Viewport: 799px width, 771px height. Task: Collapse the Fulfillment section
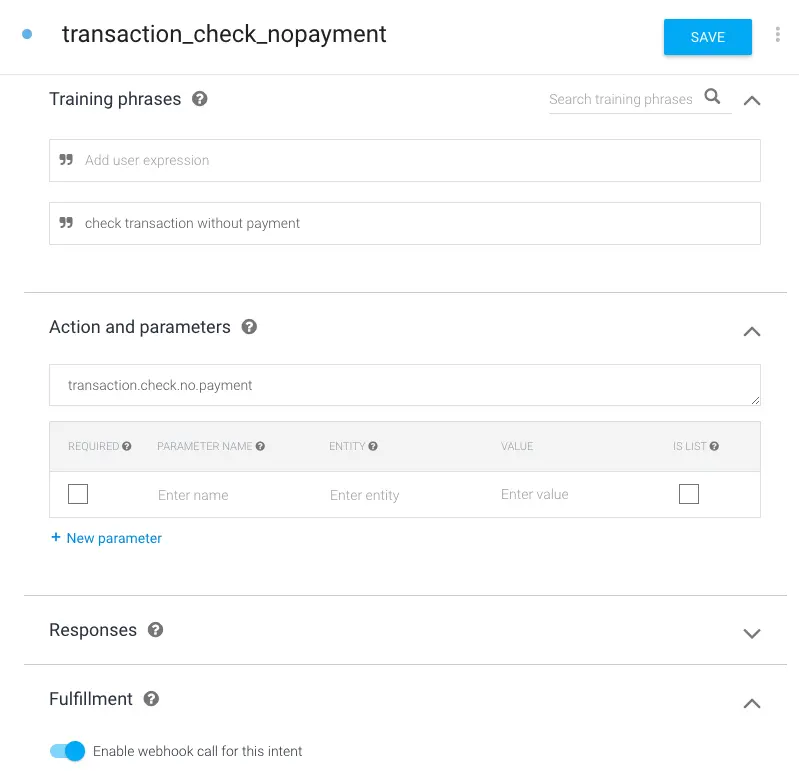[x=752, y=704]
